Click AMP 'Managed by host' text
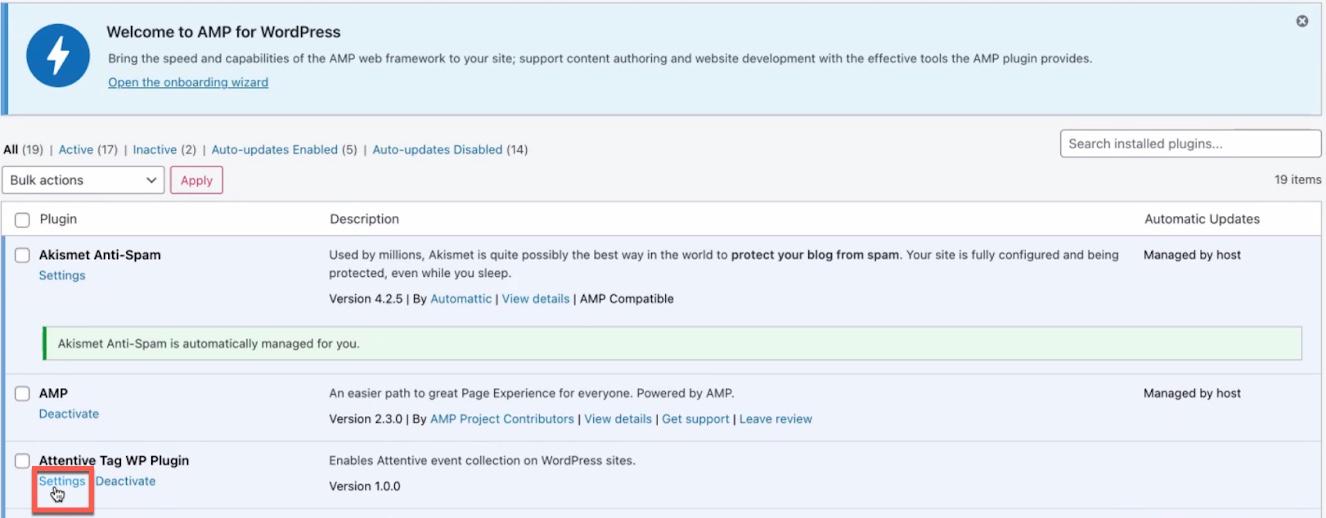The height and width of the screenshot is (518, 1326). [x=1192, y=393]
